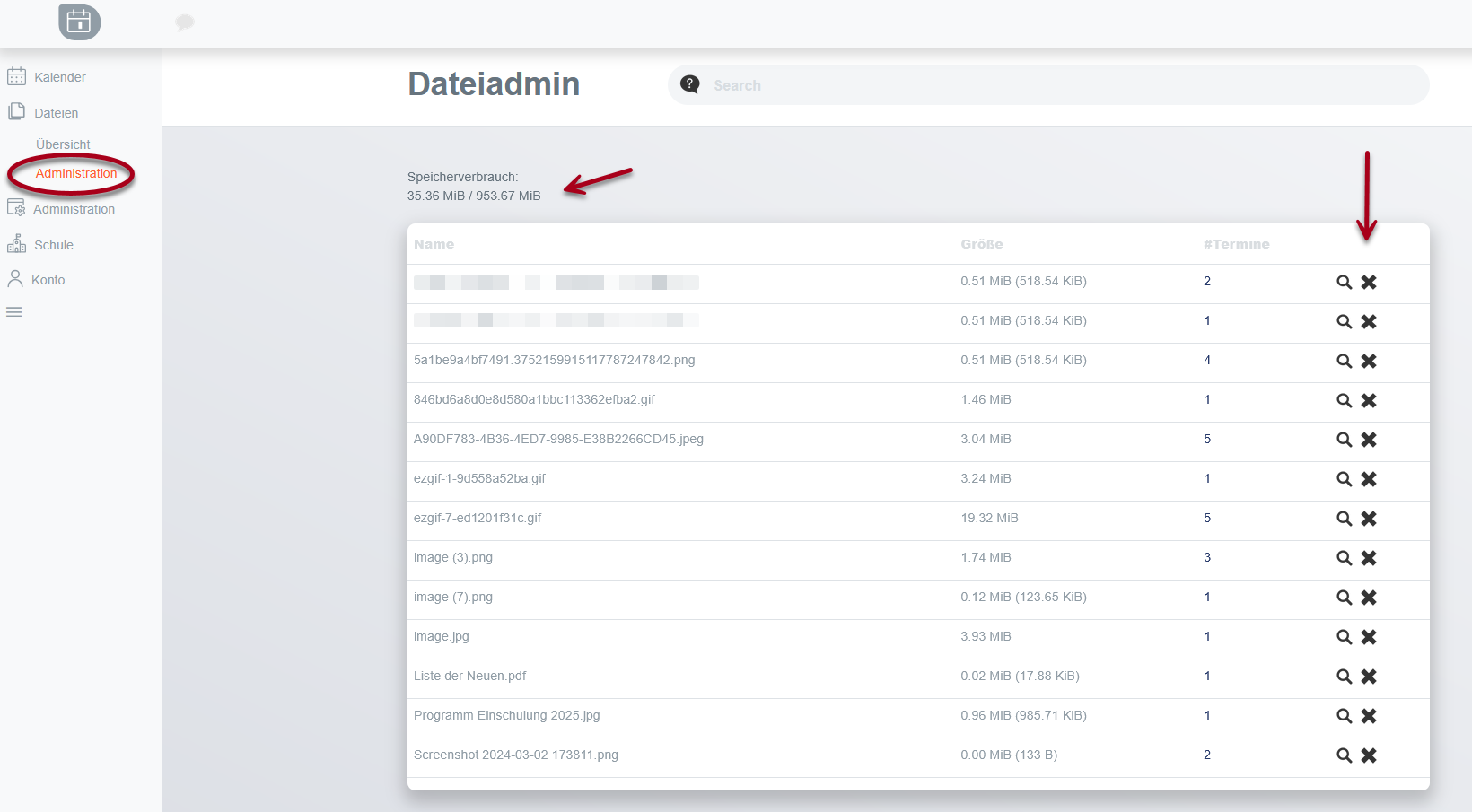Click the Administration gear icon in sidebar
This screenshot has width=1472, height=812.
point(17,207)
